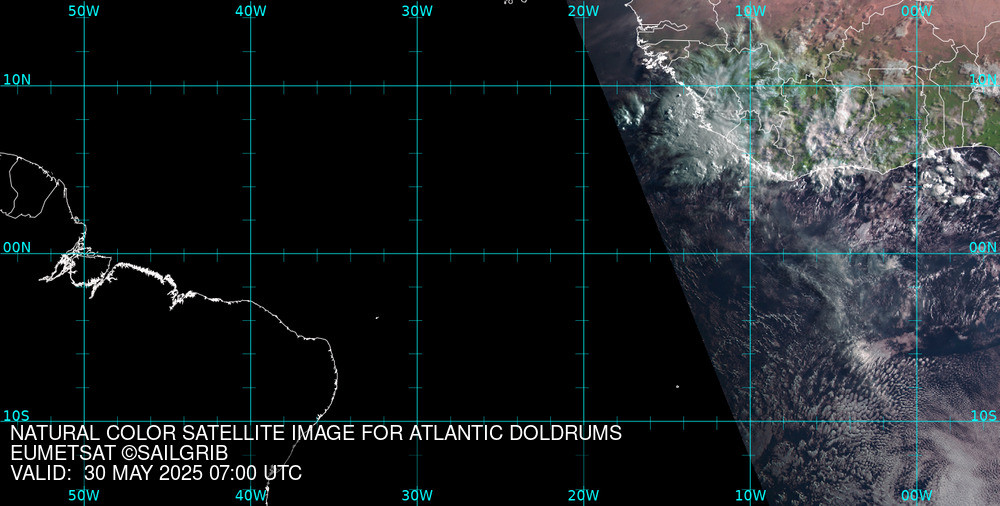Screen dimensions: 1000x506
Task: Click the 20W label along the top edge
Action: click(x=584, y=11)
